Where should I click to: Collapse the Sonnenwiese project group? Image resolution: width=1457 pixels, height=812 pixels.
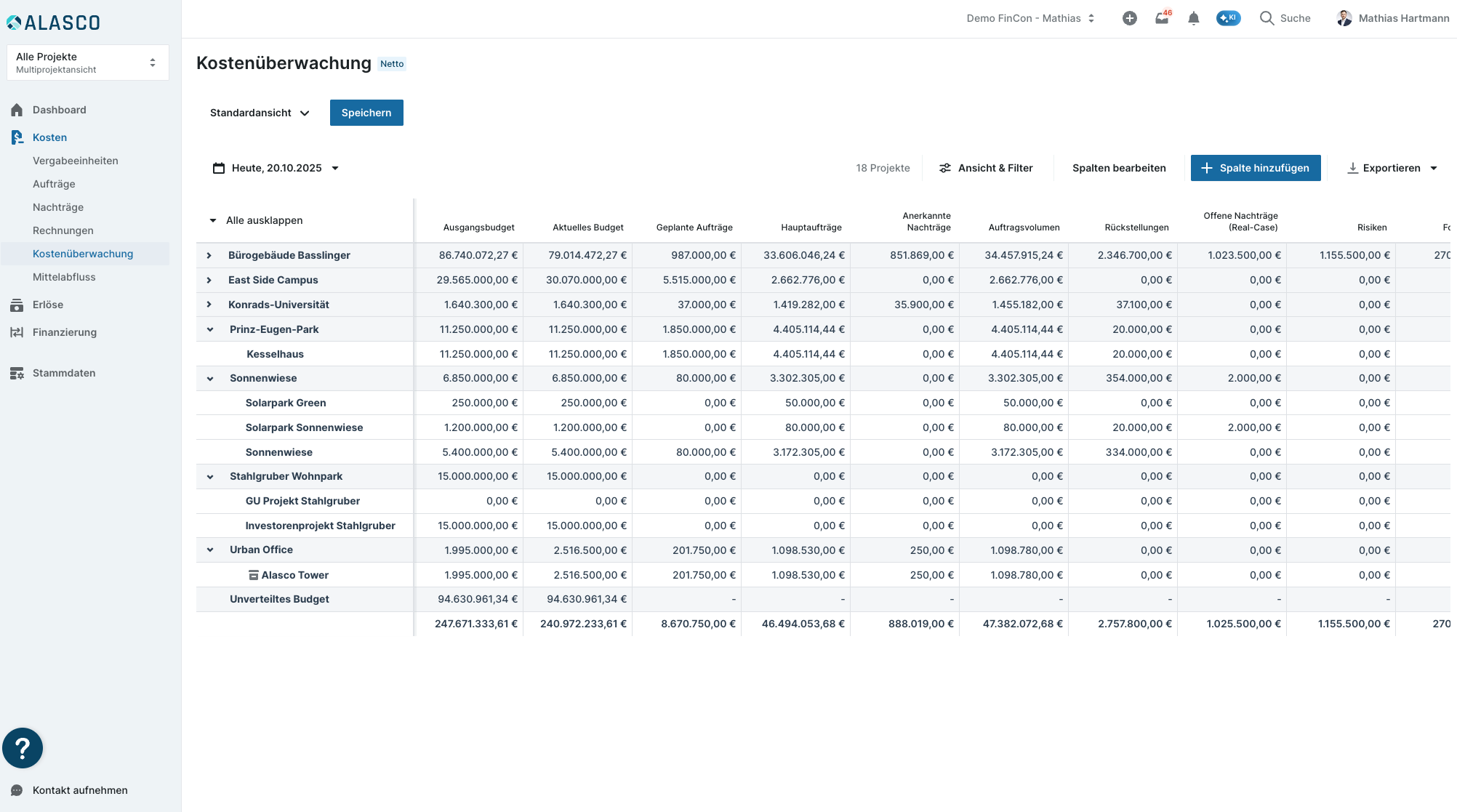210,378
